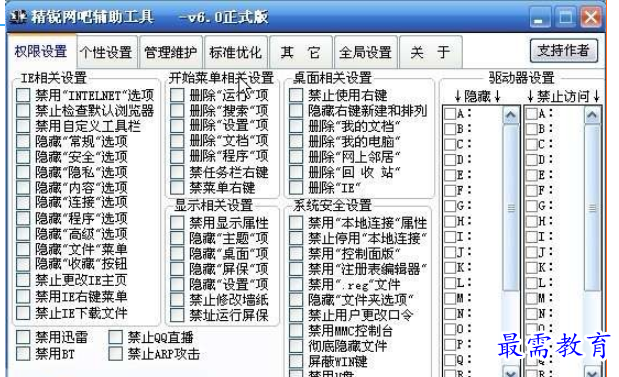Image resolution: width=619 pixels, height=377 pixels.
Task: Show the 关于 tab
Action: pyautogui.click(x=430, y=52)
